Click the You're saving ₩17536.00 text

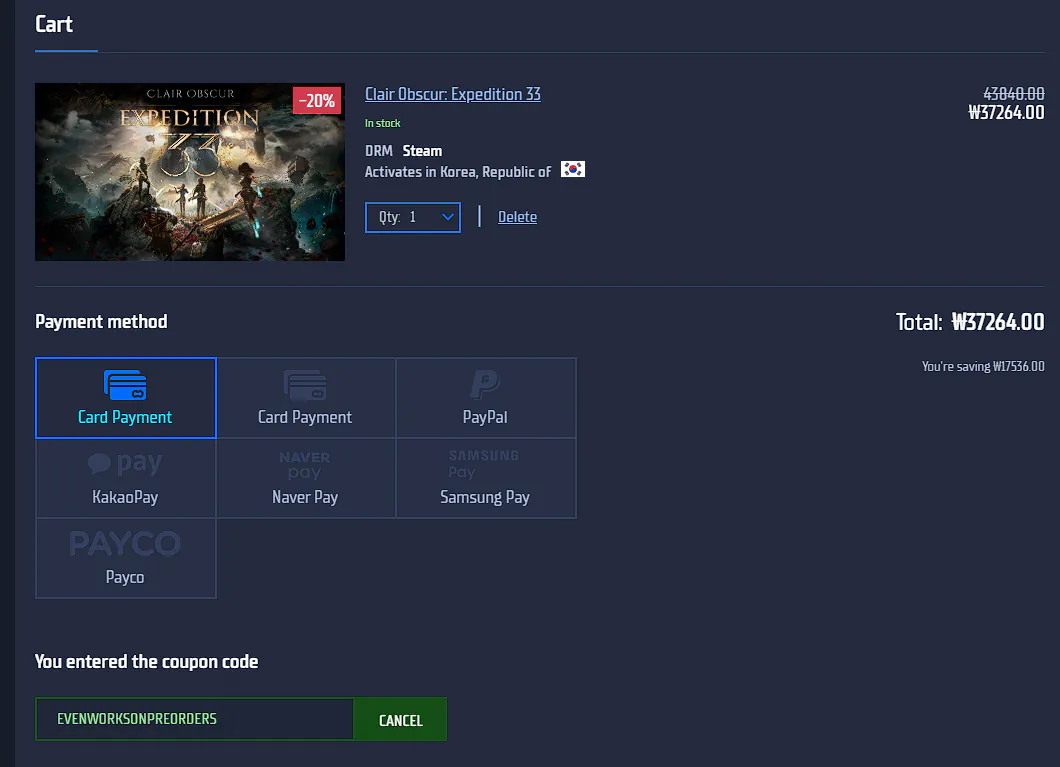[983, 366]
